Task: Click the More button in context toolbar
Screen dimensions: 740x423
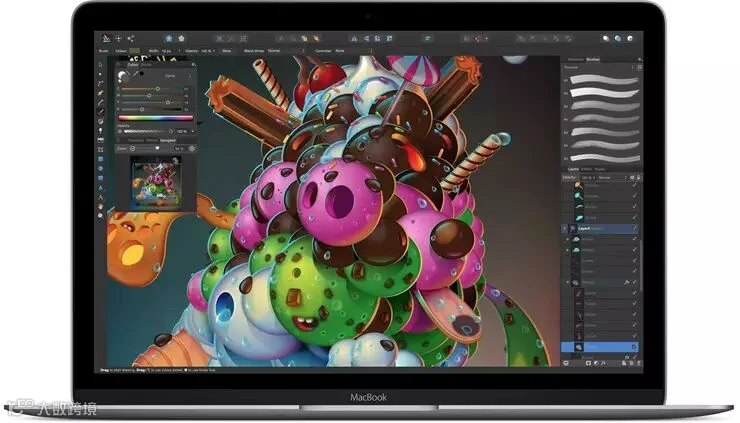Action: point(227,51)
